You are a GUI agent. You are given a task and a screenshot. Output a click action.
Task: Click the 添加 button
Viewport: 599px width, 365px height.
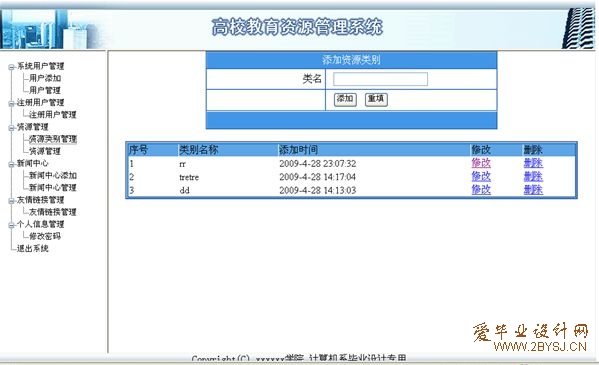(x=345, y=99)
